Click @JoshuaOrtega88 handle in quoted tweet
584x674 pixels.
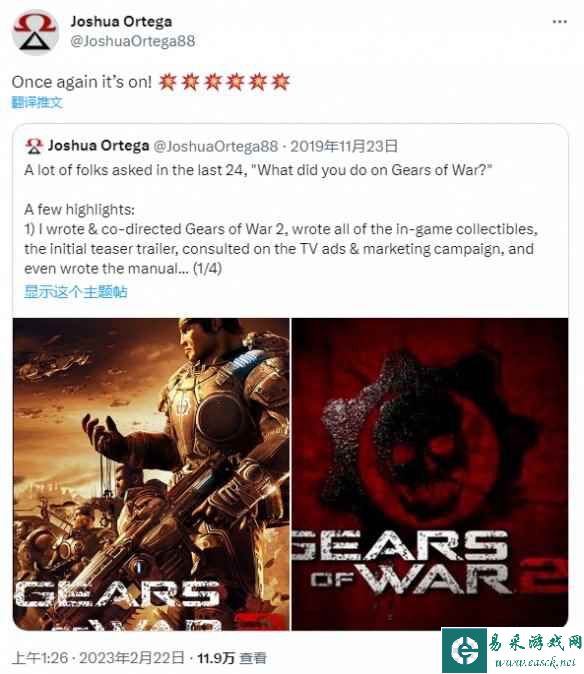(216, 147)
